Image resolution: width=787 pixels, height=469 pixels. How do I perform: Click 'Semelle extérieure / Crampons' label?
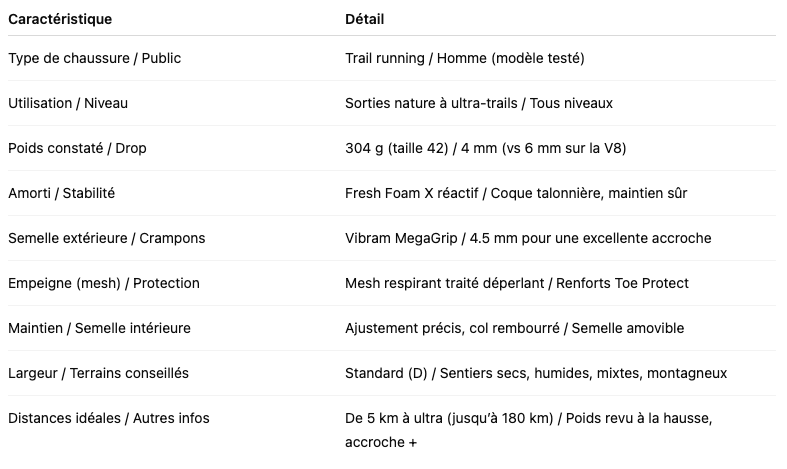point(106,238)
